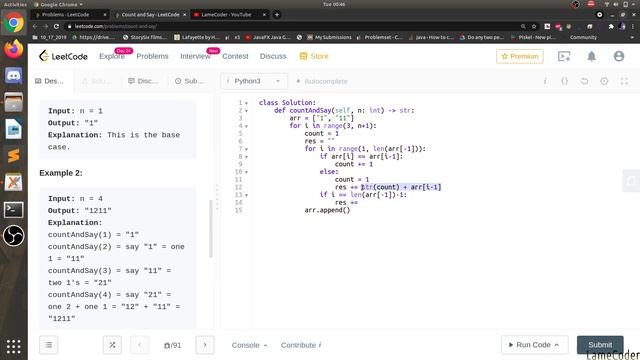This screenshot has width=640, height=360.
Task: Reload the page in Chrome
Action: (56, 26)
